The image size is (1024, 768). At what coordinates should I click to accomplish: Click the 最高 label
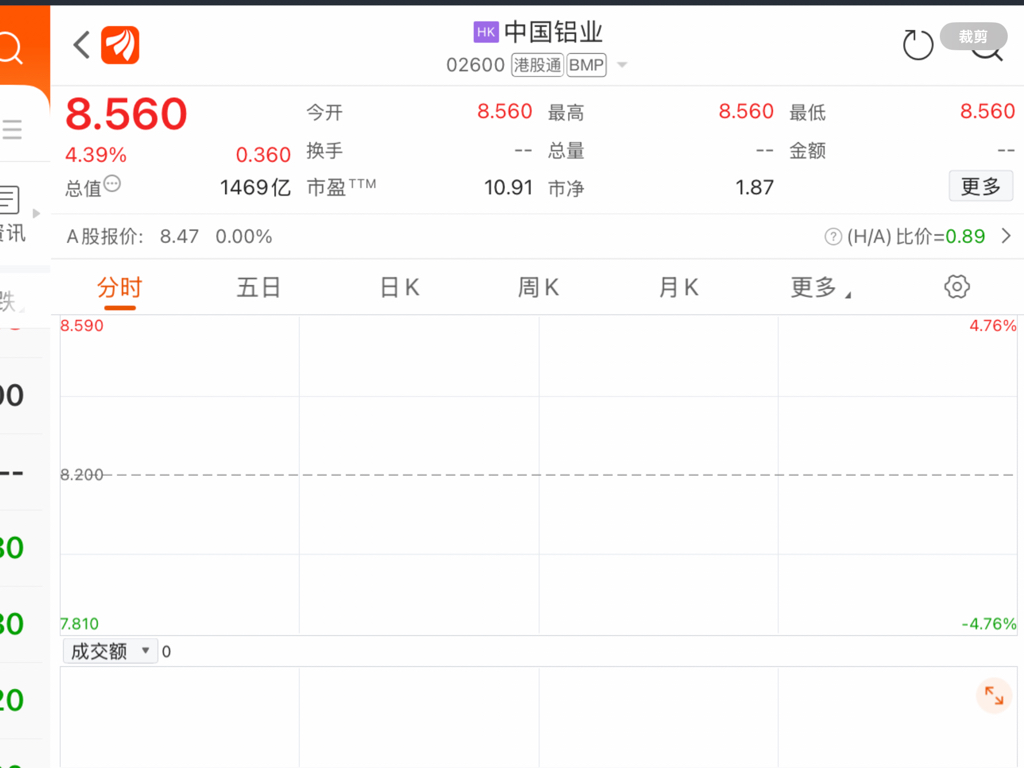566,112
